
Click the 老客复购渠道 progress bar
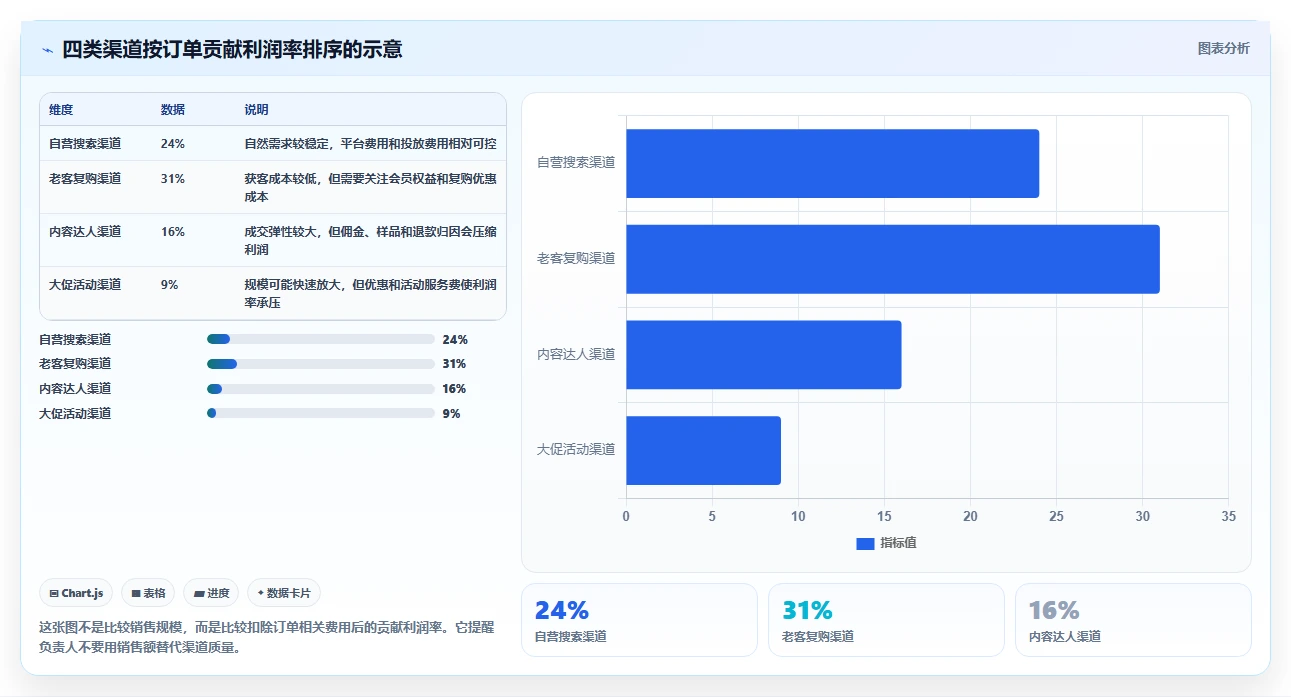click(320, 364)
